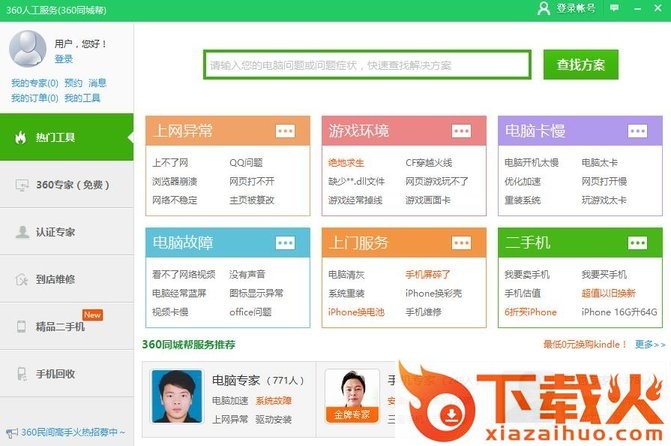Screen dimensions: 671x446
Task: Switch to the 热门工具 tab
Action: pyautogui.click(x=66, y=137)
